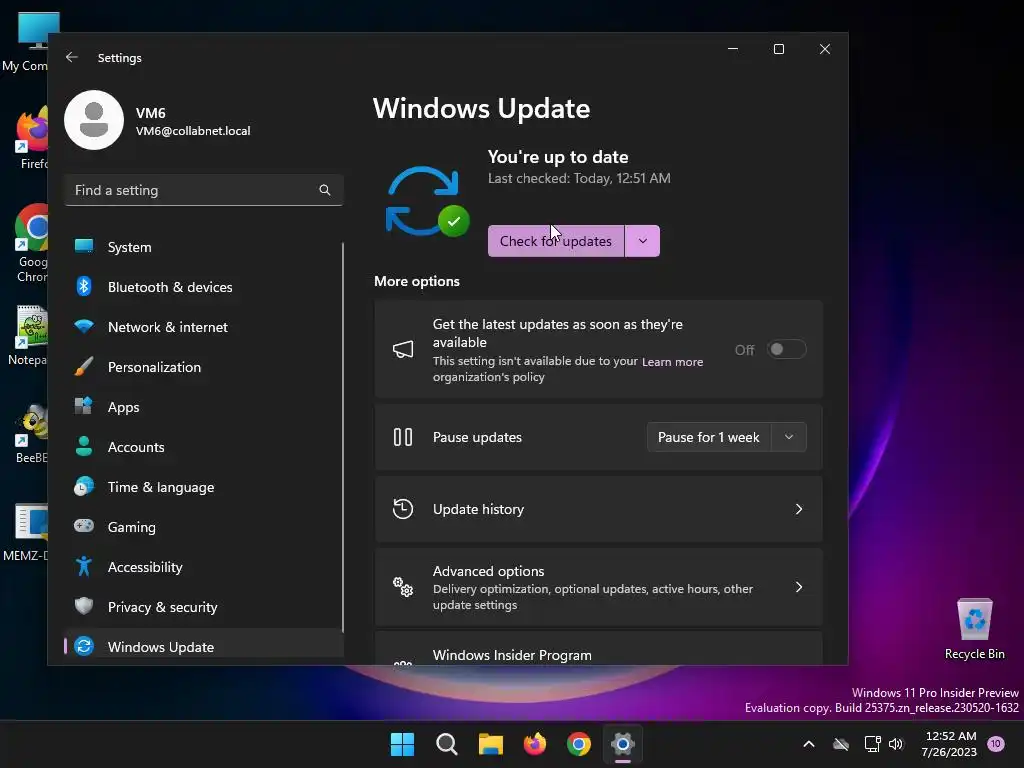Go to Accessibility settings
This screenshot has width=1024, height=768.
[204, 567]
